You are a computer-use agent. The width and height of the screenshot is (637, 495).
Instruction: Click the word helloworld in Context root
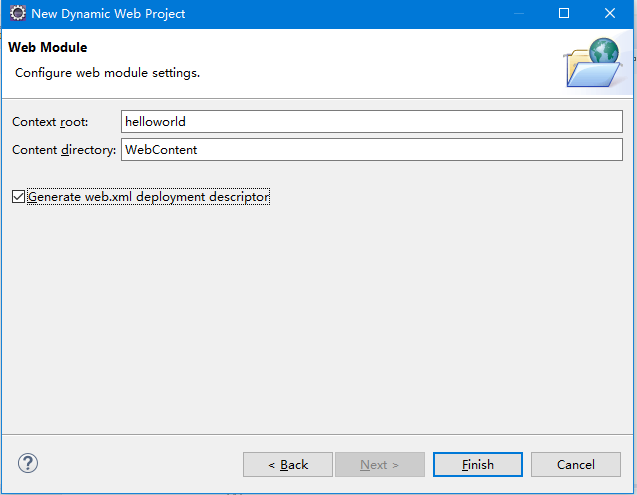(x=155, y=122)
